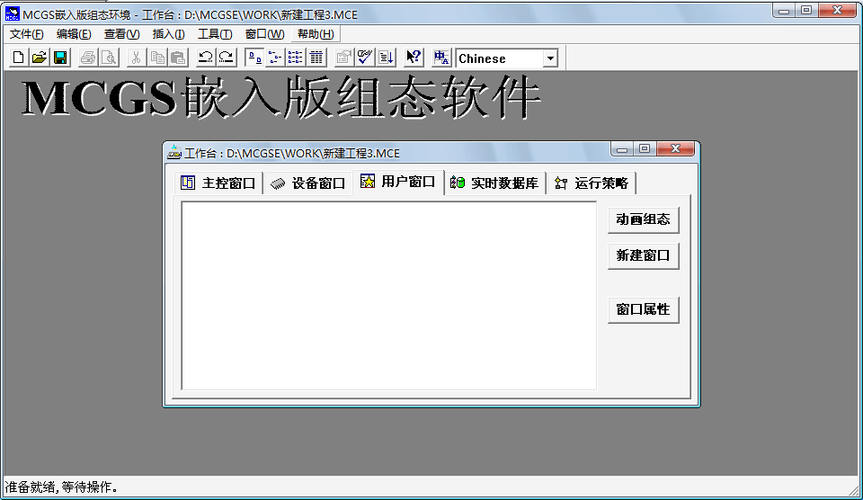
Task: Click the checkmark project check icon
Action: (365, 57)
